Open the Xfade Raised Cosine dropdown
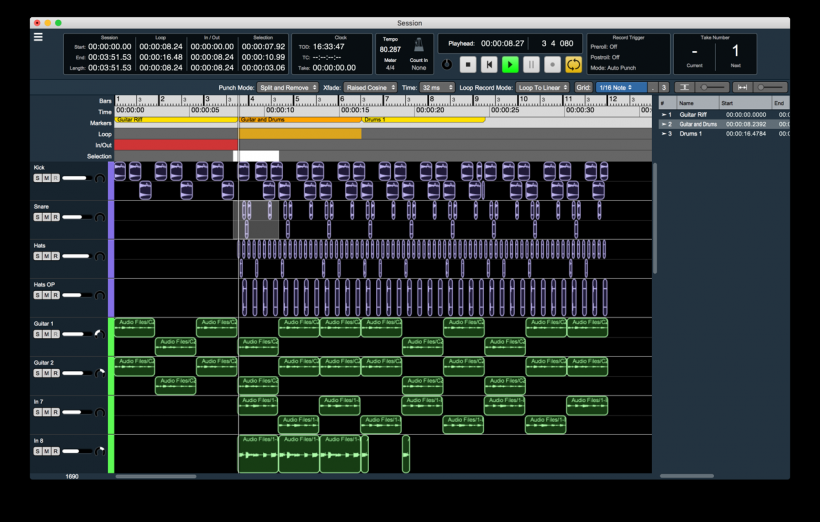The width and height of the screenshot is (820, 522). coord(370,88)
